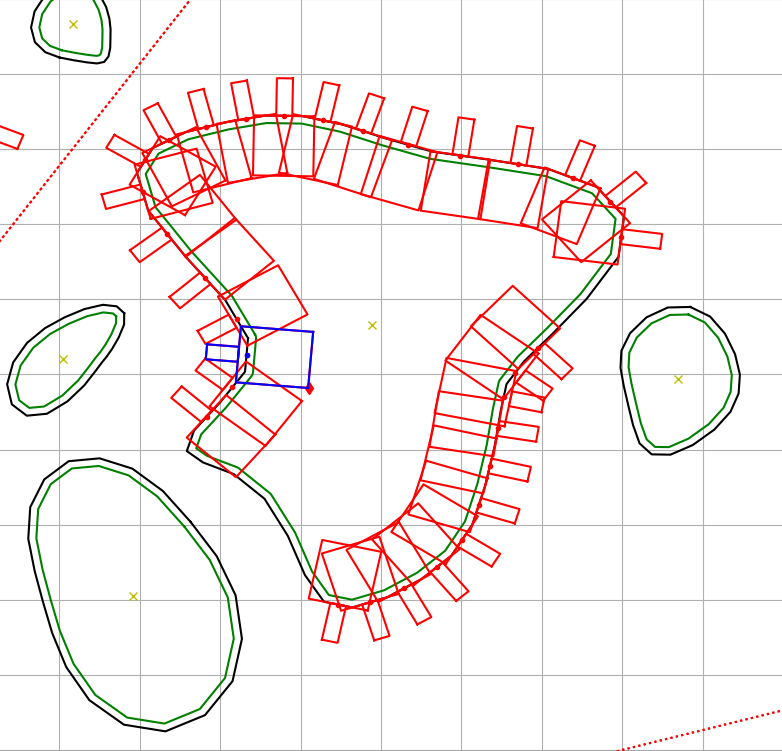Click the red dotted line in the top-left corner
Screen dimensions: 782x751
pyautogui.click(x=95, y=121)
